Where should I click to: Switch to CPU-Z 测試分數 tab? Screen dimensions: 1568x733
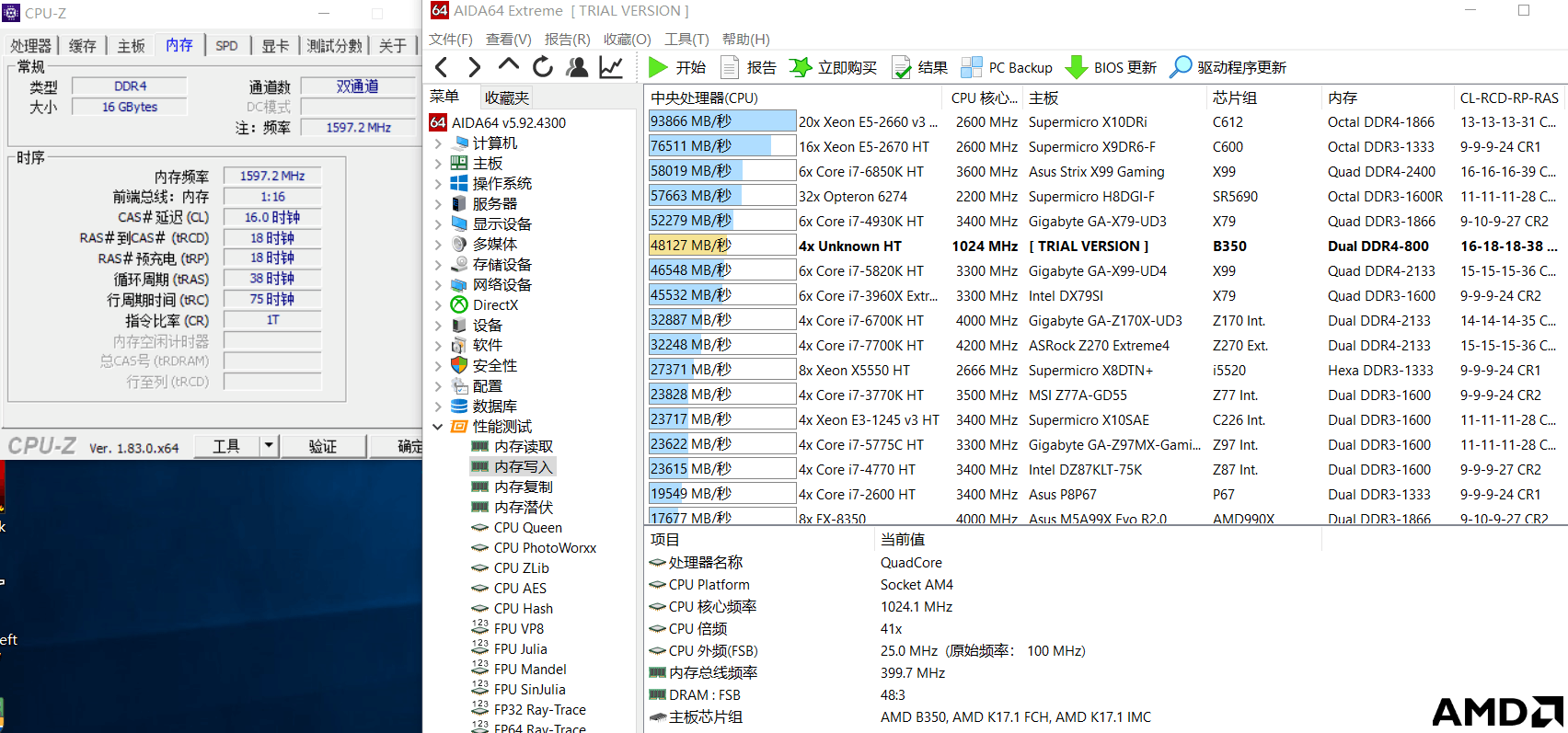tap(334, 46)
